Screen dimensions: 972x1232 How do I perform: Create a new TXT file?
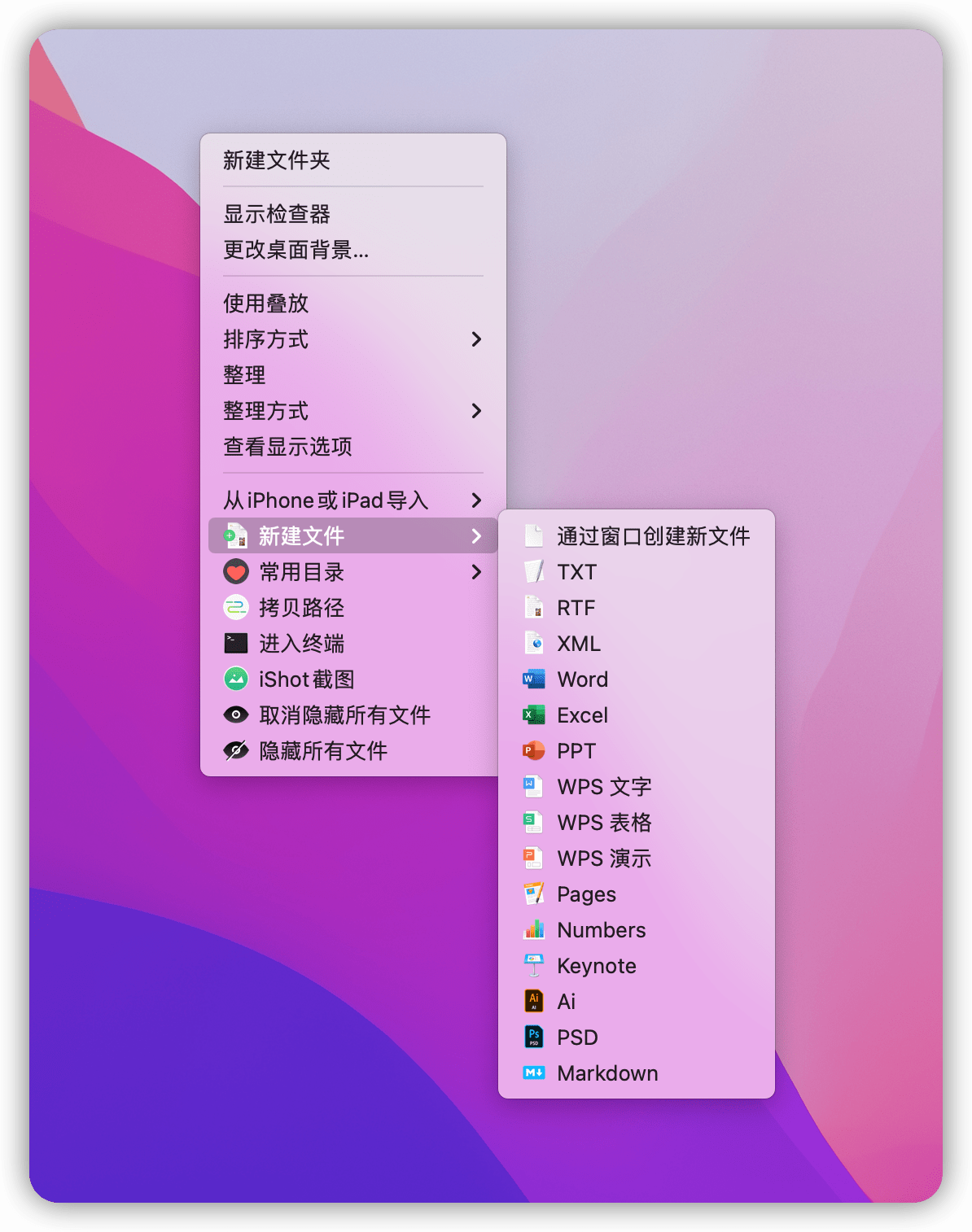(576, 572)
